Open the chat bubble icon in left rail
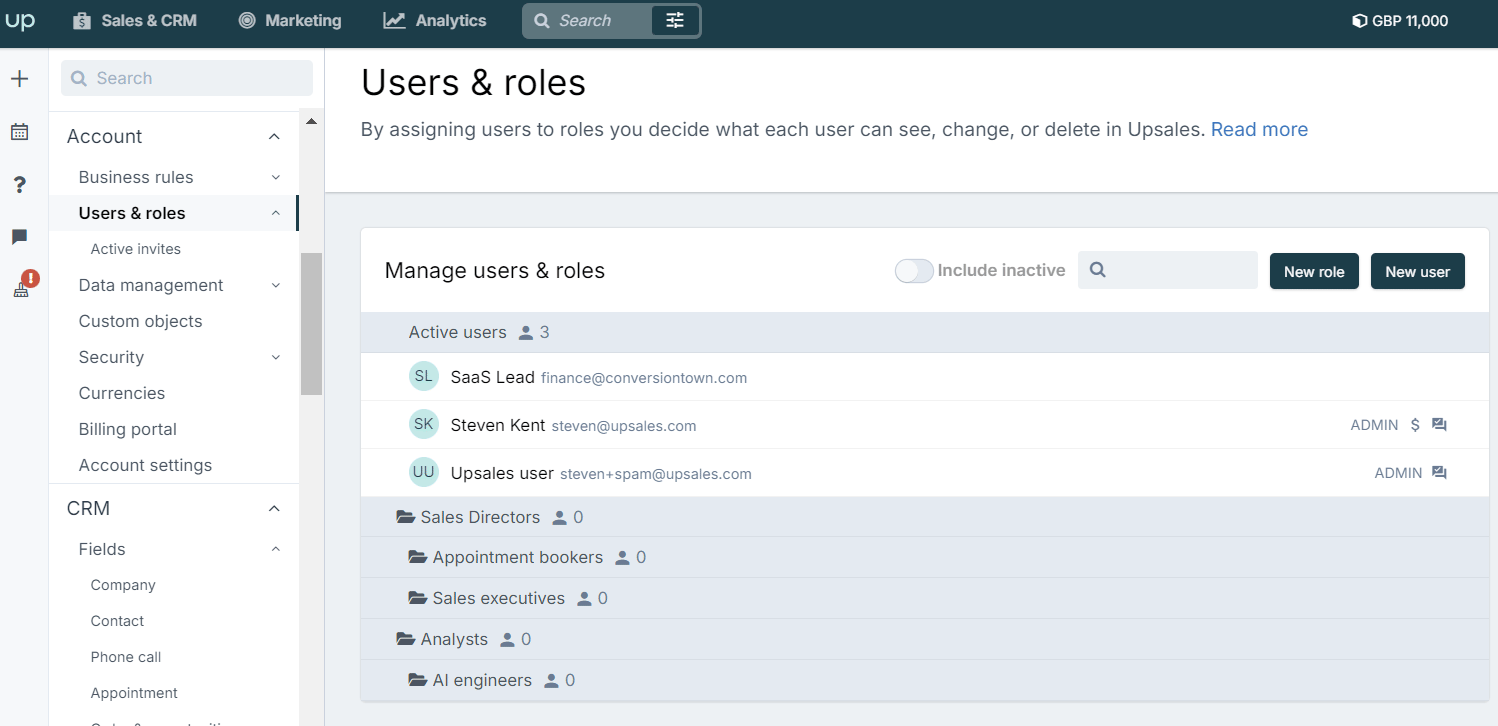Screen dimensions: 1498x726 click(19, 237)
